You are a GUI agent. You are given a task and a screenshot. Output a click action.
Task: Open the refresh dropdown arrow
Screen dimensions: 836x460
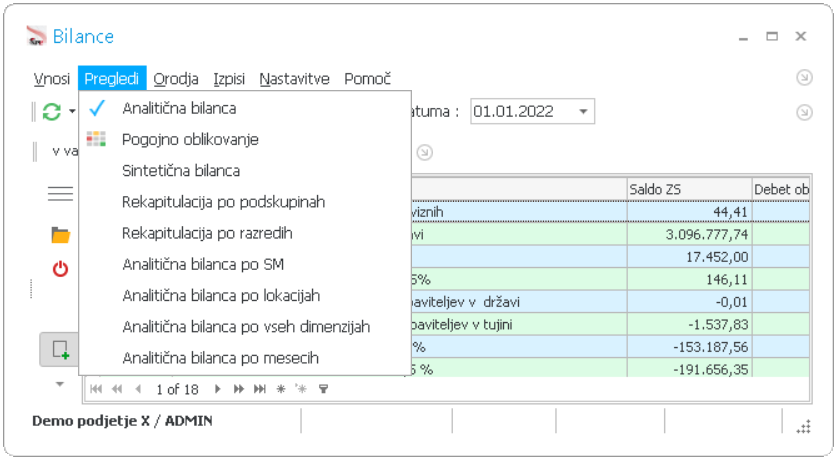tap(72, 111)
